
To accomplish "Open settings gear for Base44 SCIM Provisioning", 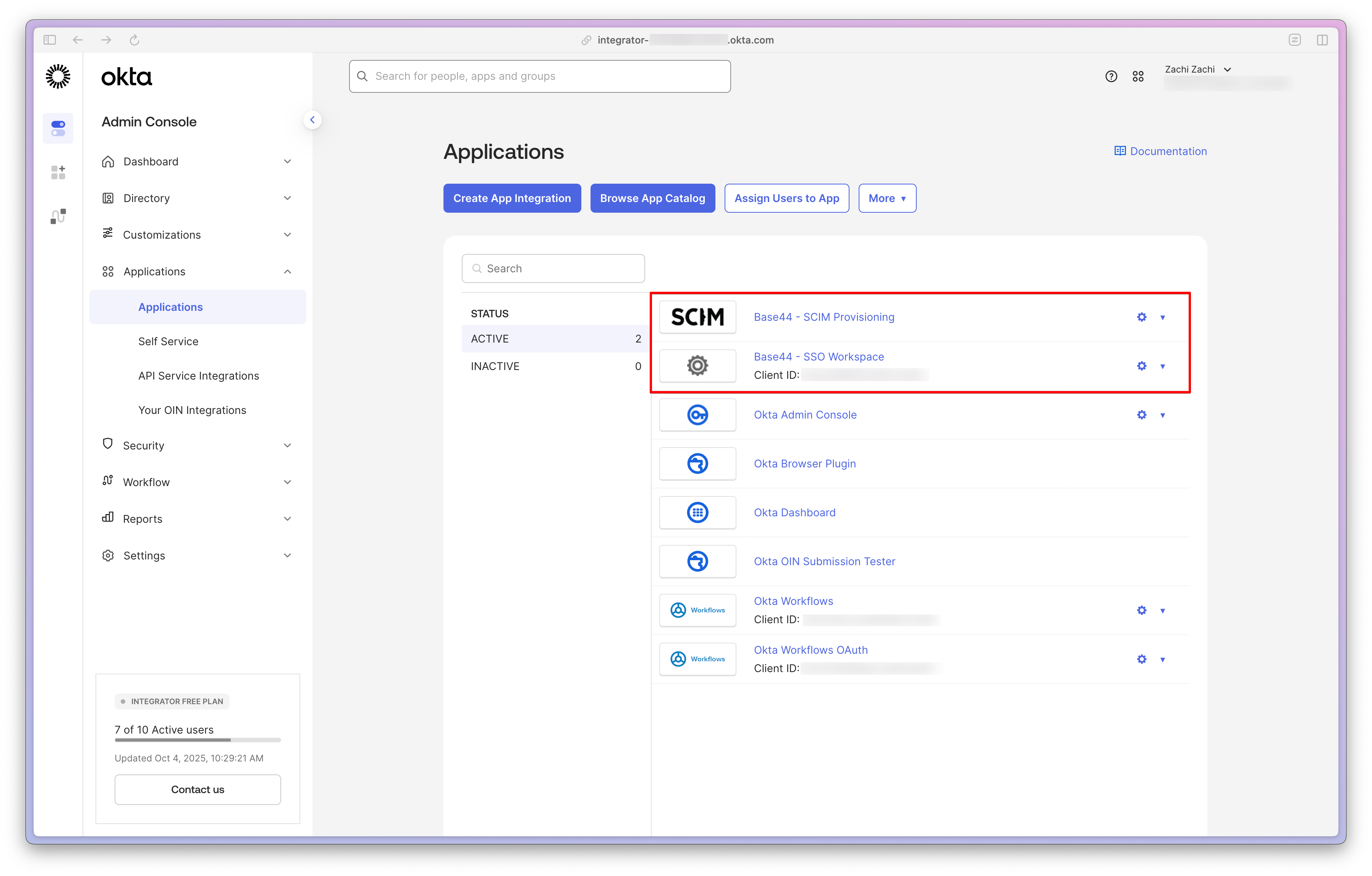I will tap(1141, 317).
